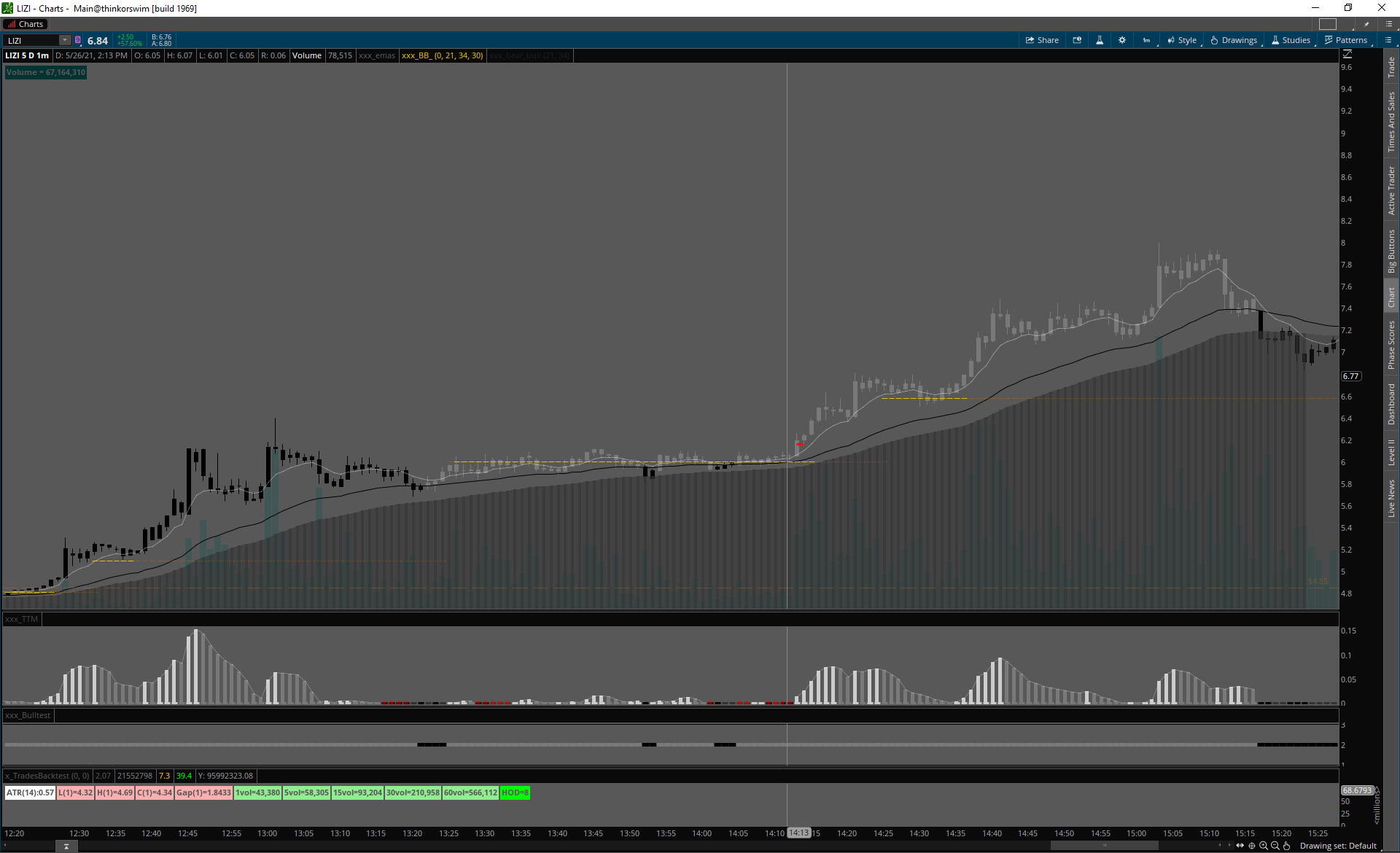The height and width of the screenshot is (853, 1400).
Task: Toggle the pin icon in top bar
Action: (1366, 24)
